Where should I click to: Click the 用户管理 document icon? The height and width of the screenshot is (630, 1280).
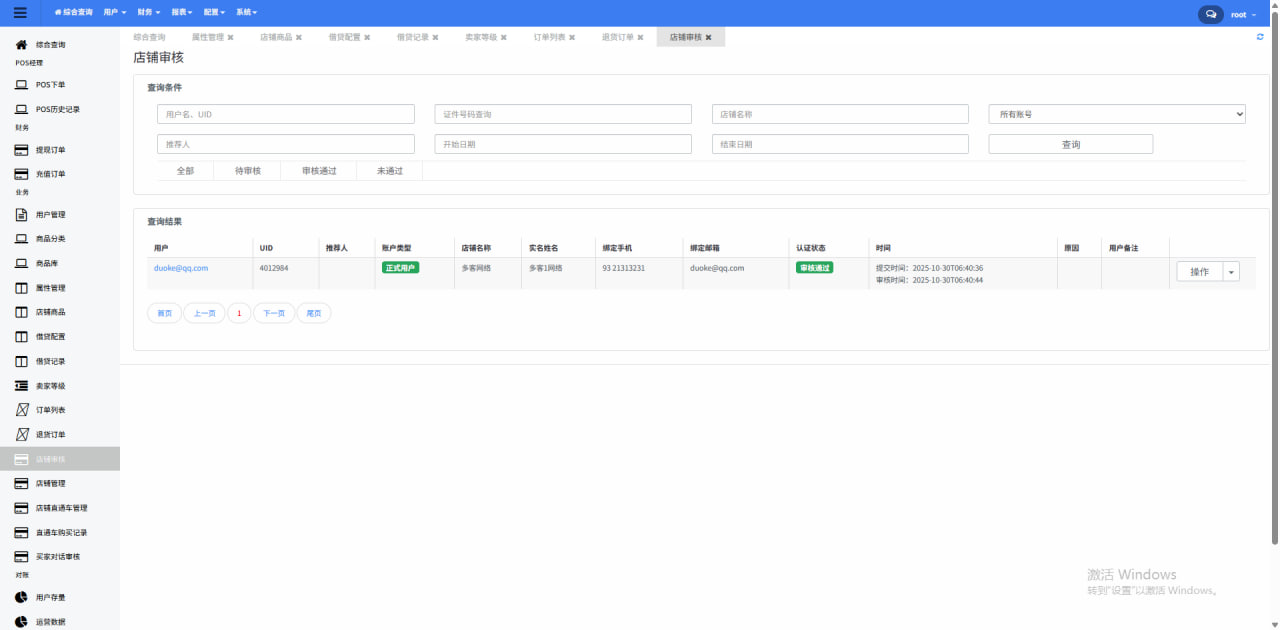pos(21,215)
